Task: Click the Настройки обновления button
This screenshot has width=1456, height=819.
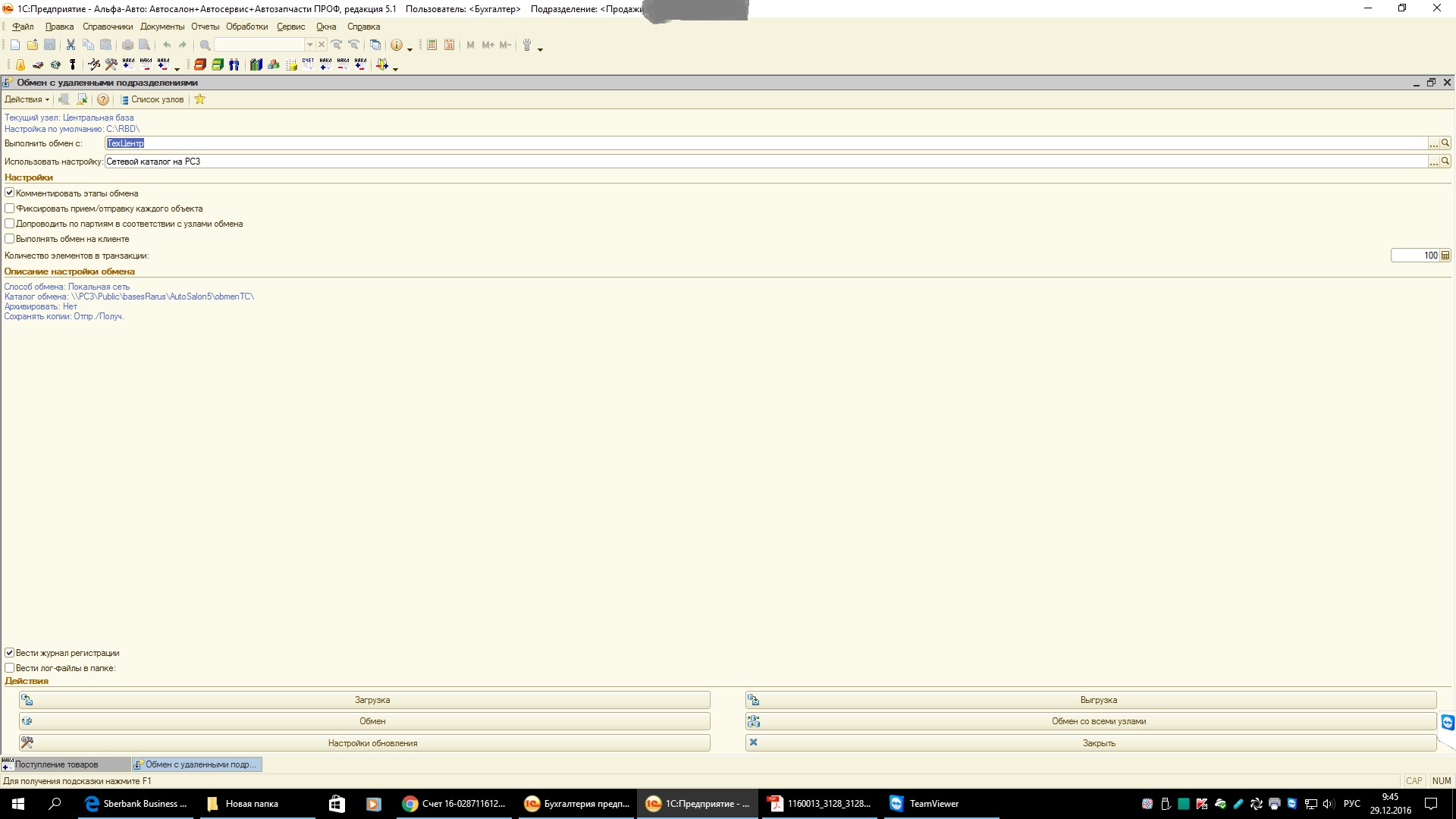Action: click(x=365, y=743)
